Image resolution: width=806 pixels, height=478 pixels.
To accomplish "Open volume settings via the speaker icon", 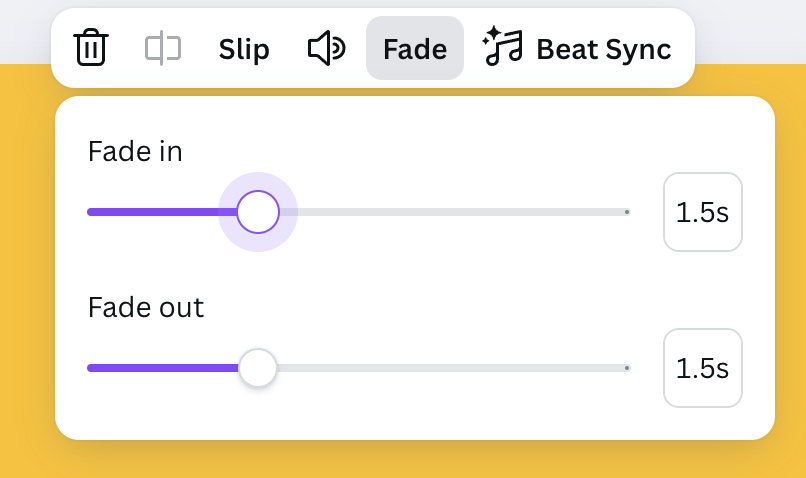I will pos(326,48).
